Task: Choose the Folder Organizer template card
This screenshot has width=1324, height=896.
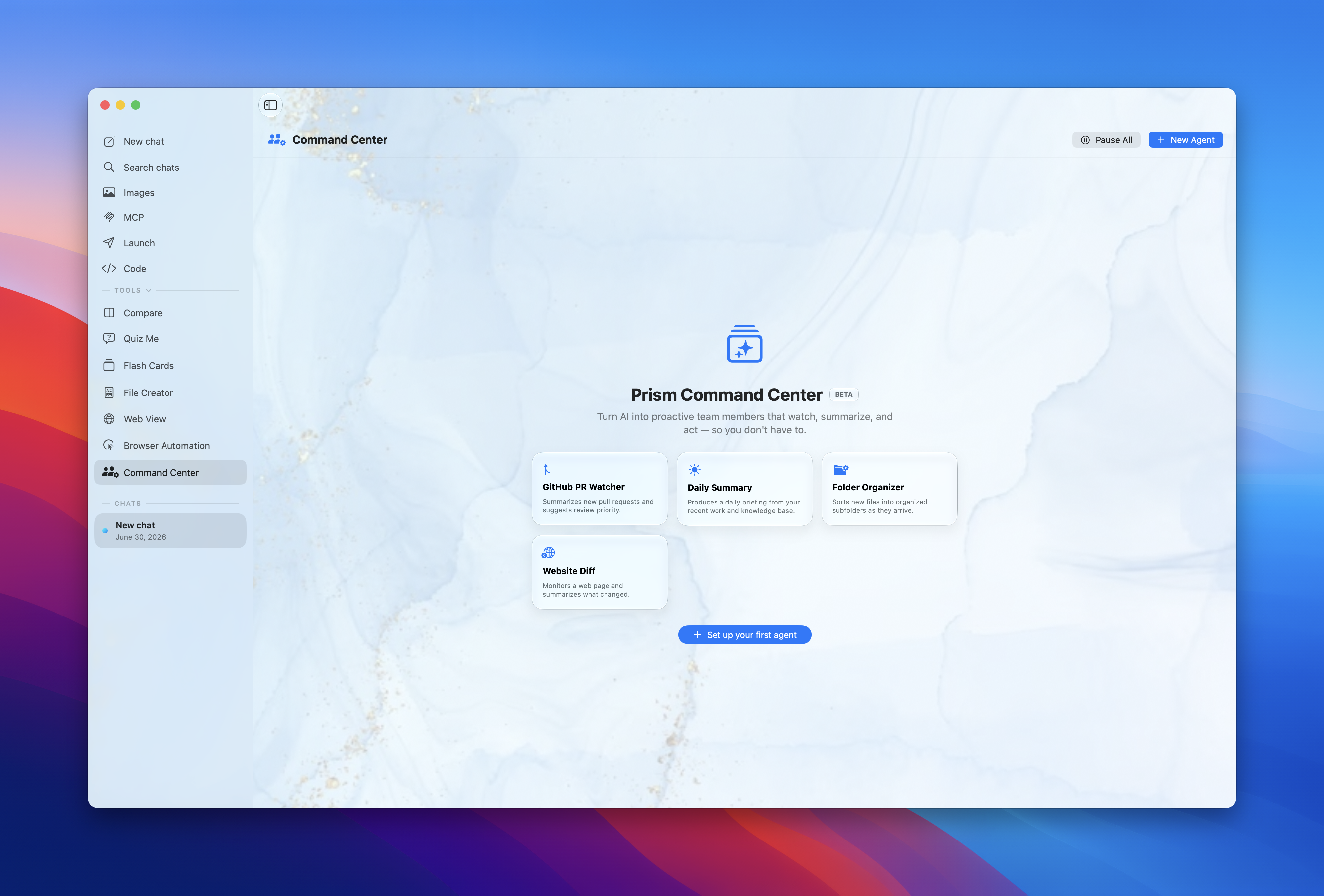Action: (889, 489)
